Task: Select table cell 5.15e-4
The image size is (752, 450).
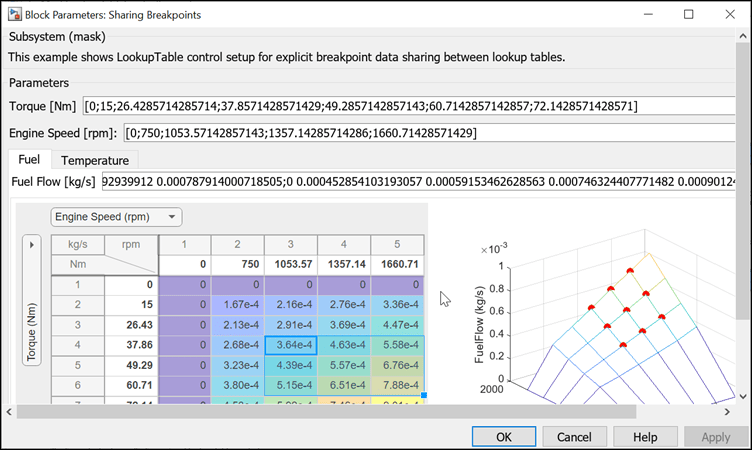Action: [291, 385]
